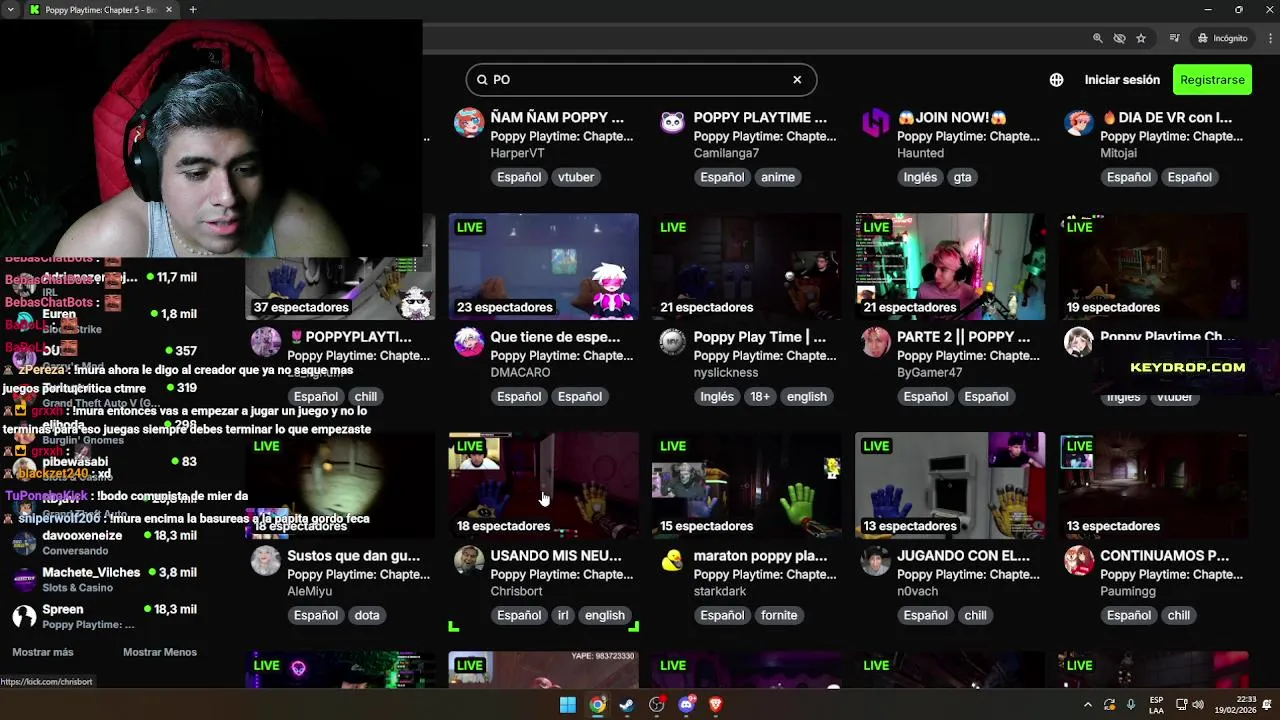The image size is (1280, 720).
Task: Select the vtuber tag under HarperVT
Action: pyautogui.click(x=576, y=177)
